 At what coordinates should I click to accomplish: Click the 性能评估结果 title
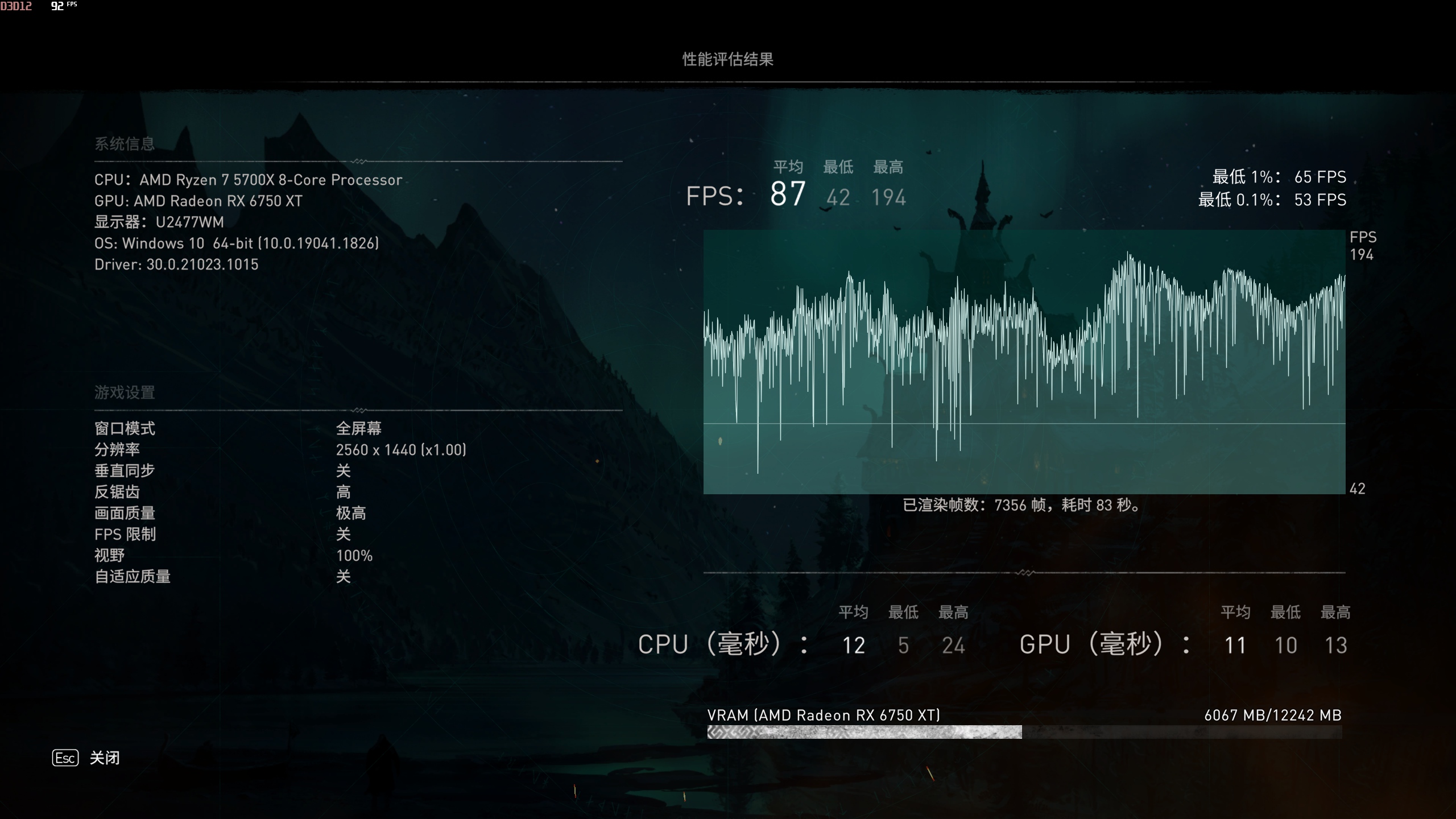(729, 59)
